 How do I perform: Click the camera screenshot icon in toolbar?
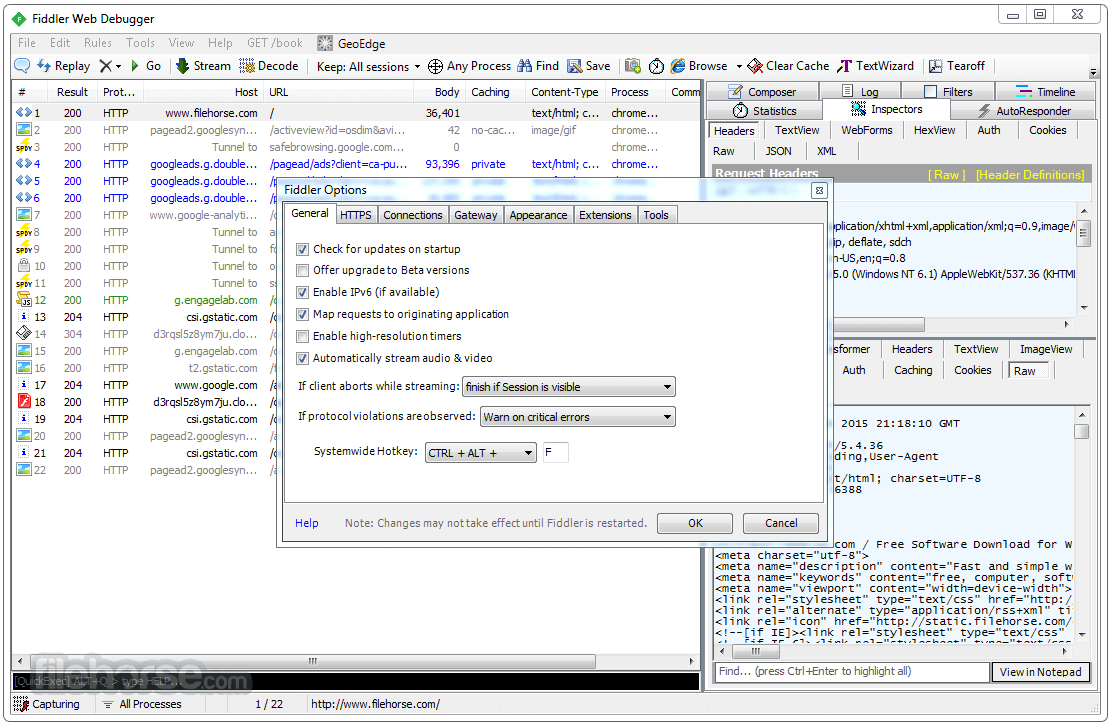(633, 66)
